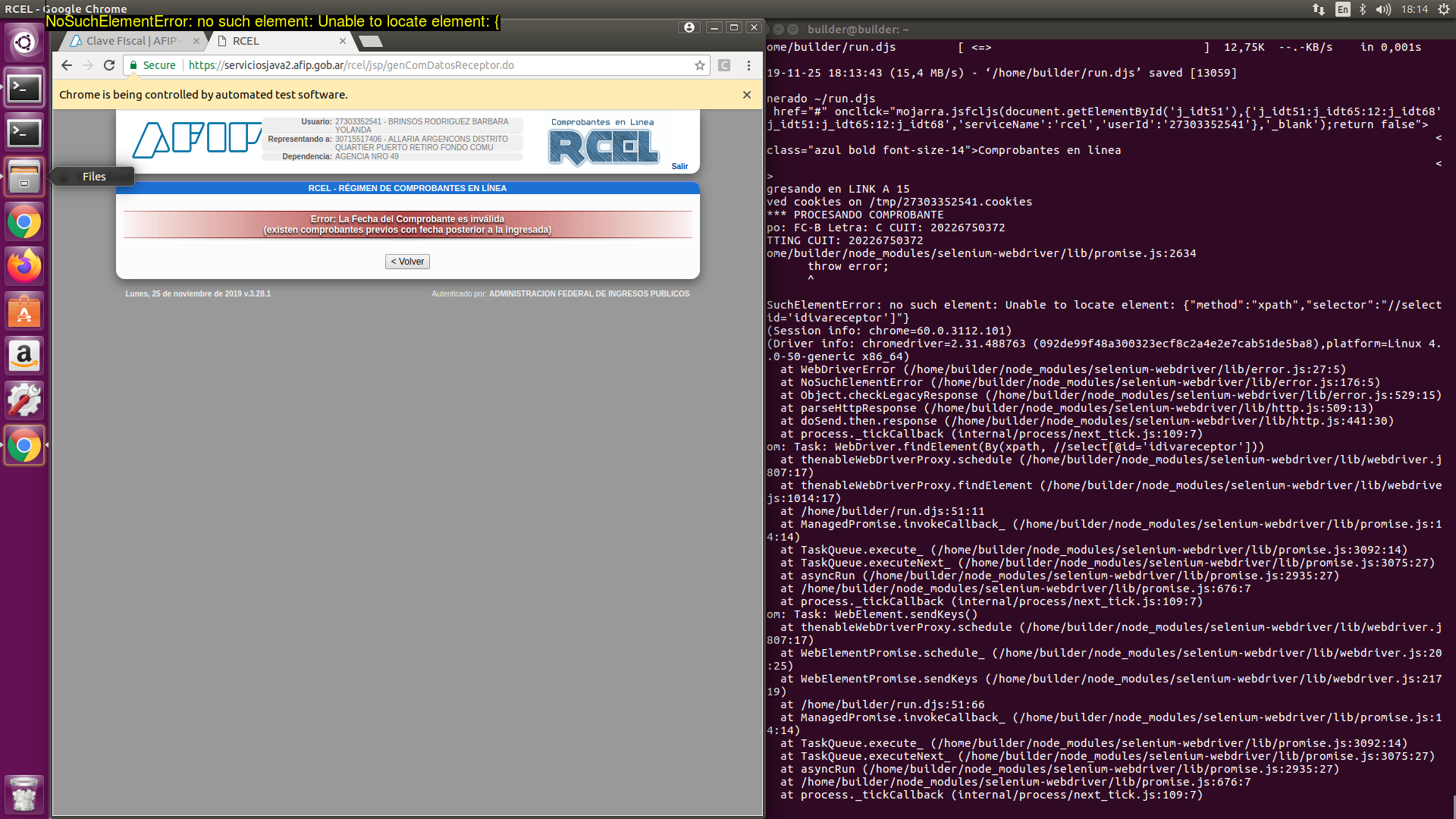Image resolution: width=1456 pixels, height=819 pixels.
Task: Open second Terminal launcher icon
Action: click(x=24, y=133)
